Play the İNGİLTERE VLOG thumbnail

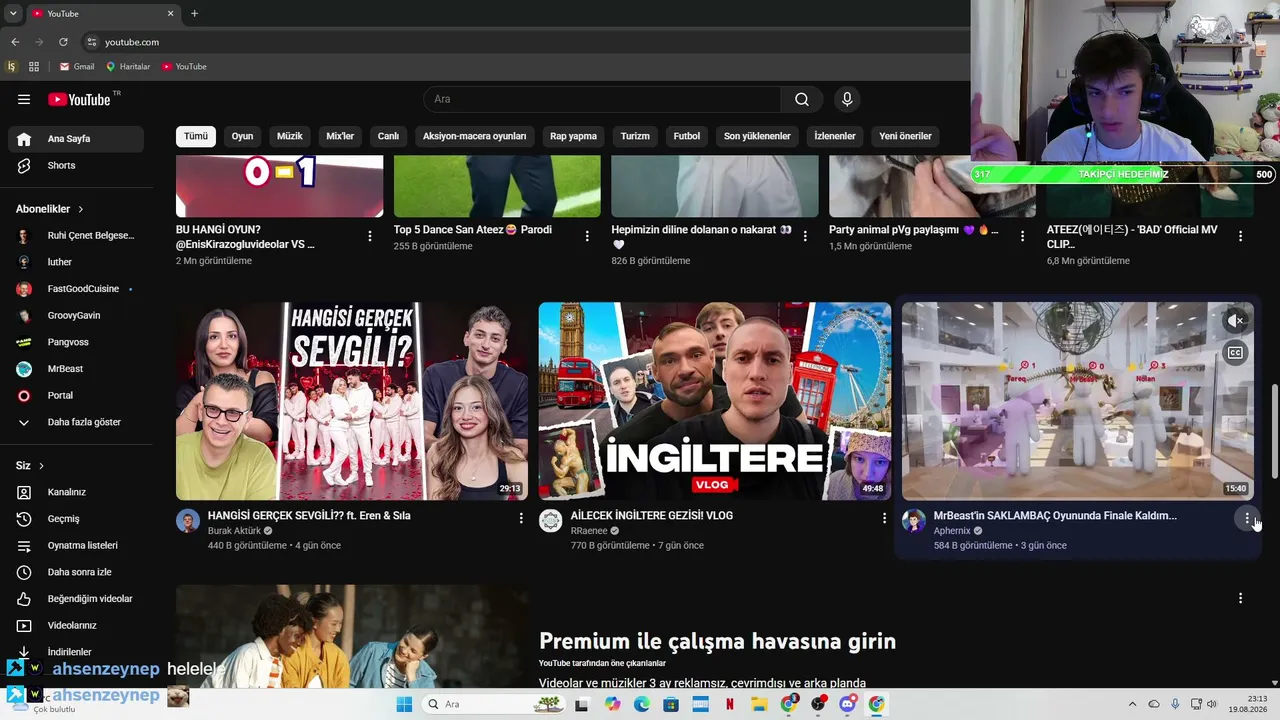pos(715,401)
